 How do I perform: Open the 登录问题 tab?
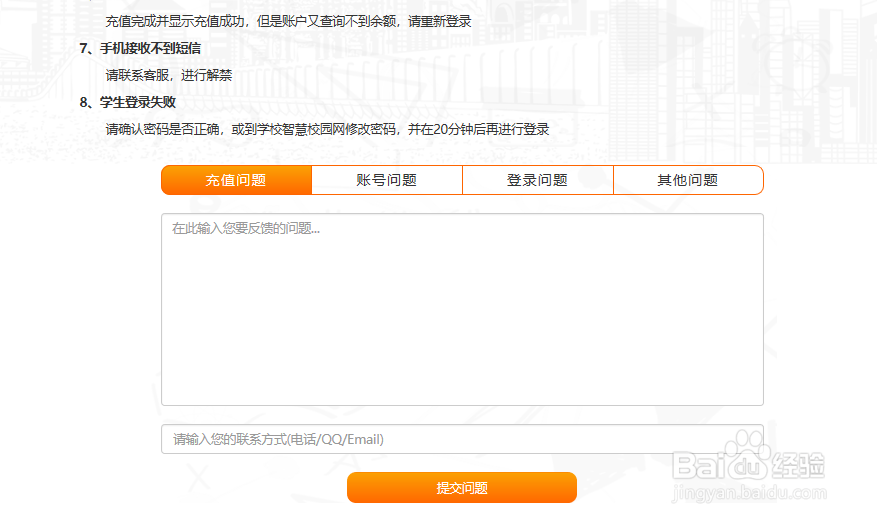537,180
